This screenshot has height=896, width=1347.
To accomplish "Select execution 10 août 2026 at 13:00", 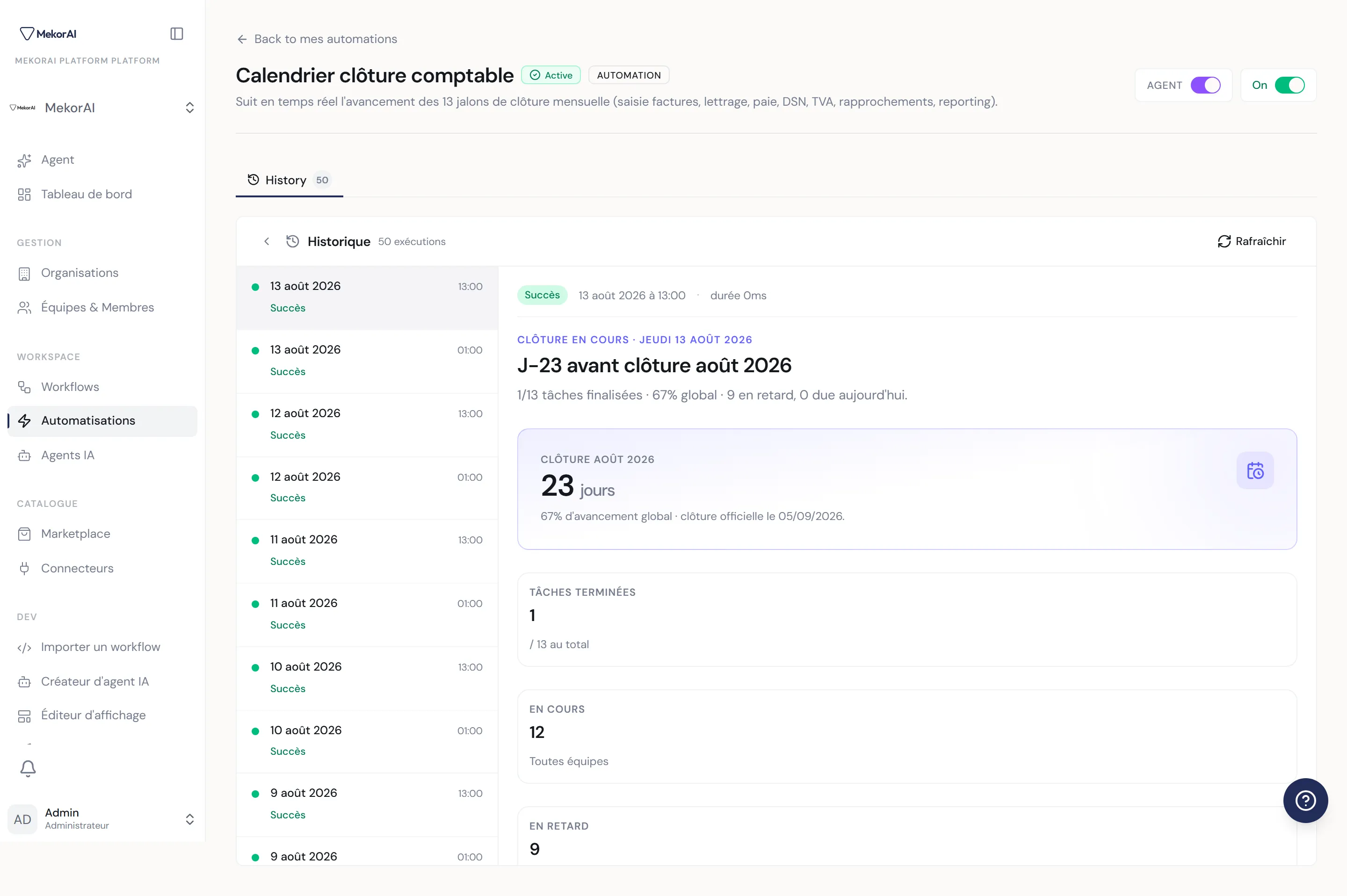I will click(x=367, y=677).
